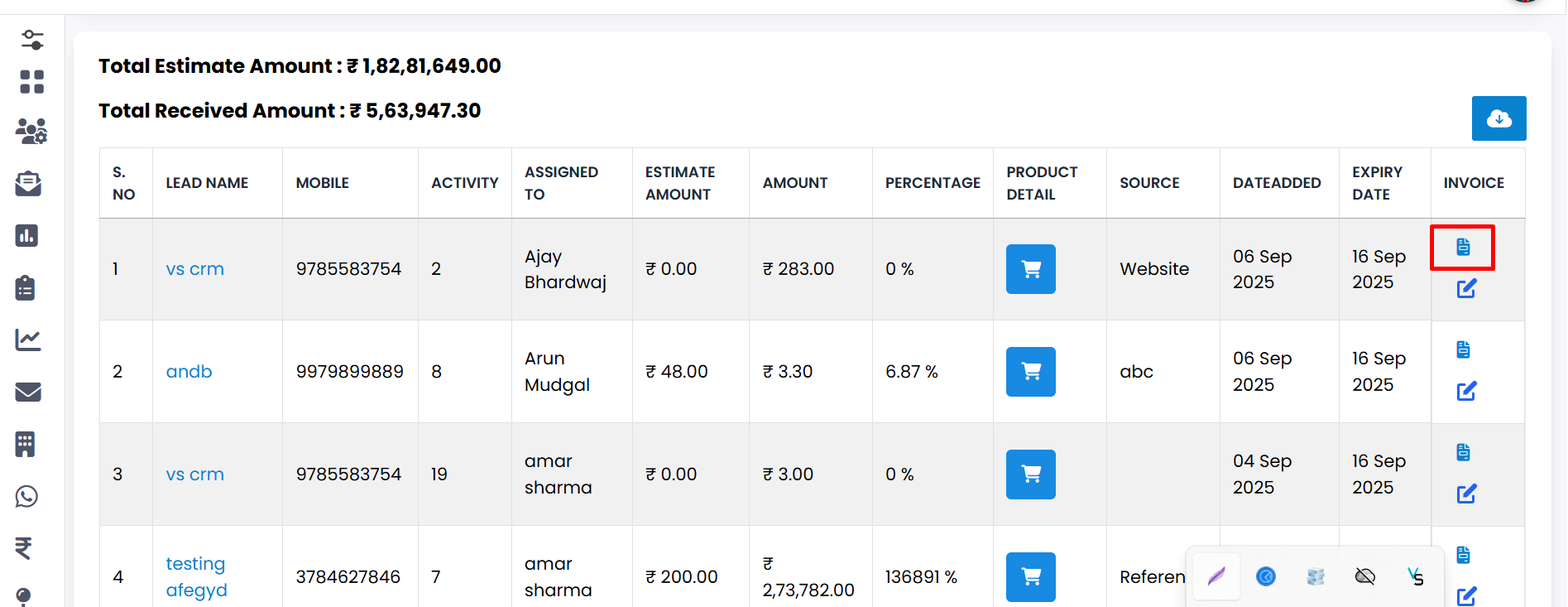1568x607 pixels.
Task: Edit the estimate in row 3
Action: pos(1466,494)
